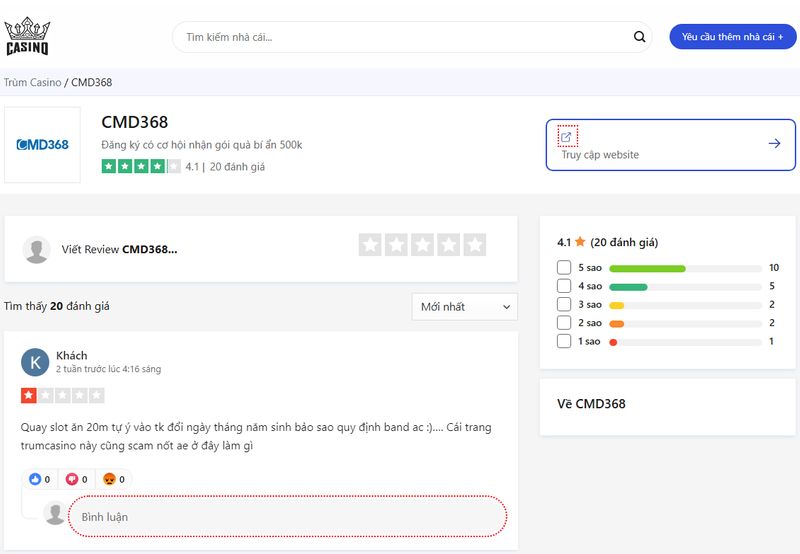The height and width of the screenshot is (554, 800).
Task: Click the red 1 sao rating bar
Action: (x=613, y=342)
